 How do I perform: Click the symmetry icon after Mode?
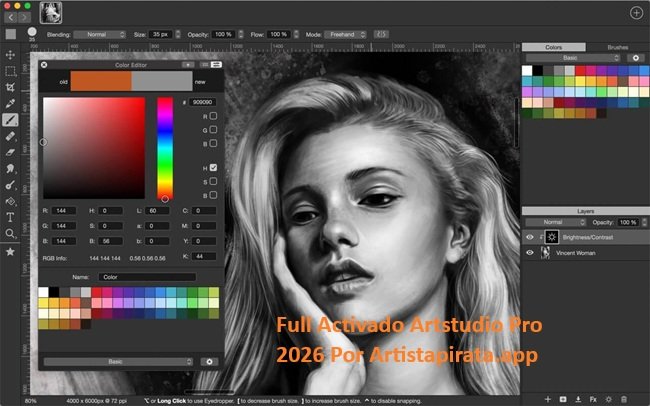(381, 34)
